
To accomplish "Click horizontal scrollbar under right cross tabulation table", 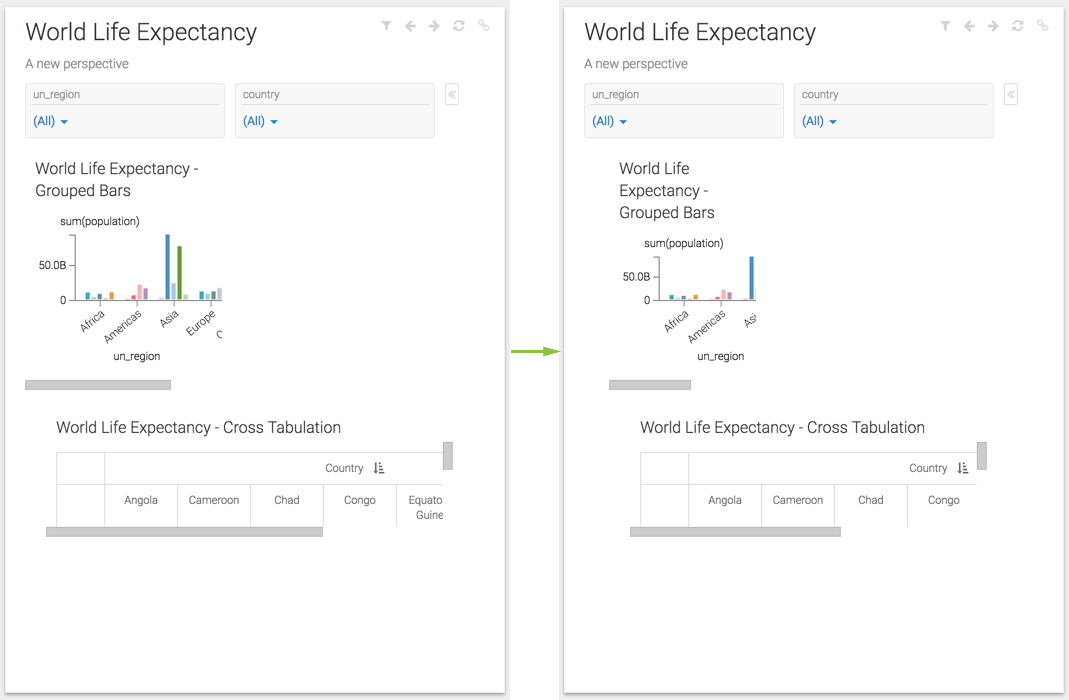I will tap(735, 532).
